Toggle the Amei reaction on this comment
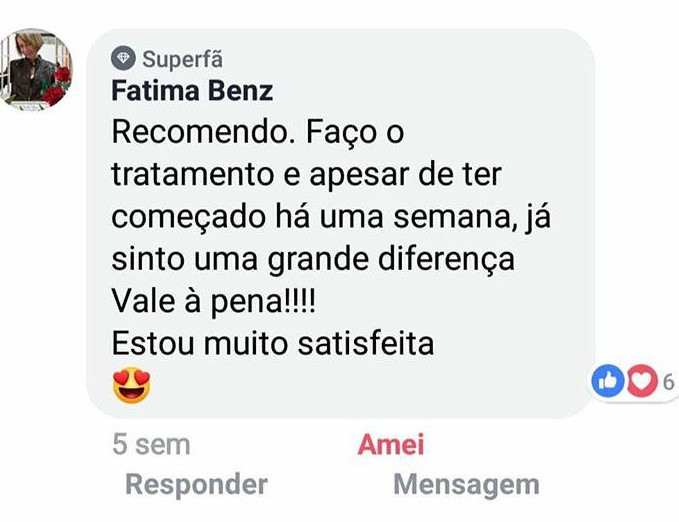This screenshot has width=679, height=522. (x=391, y=444)
